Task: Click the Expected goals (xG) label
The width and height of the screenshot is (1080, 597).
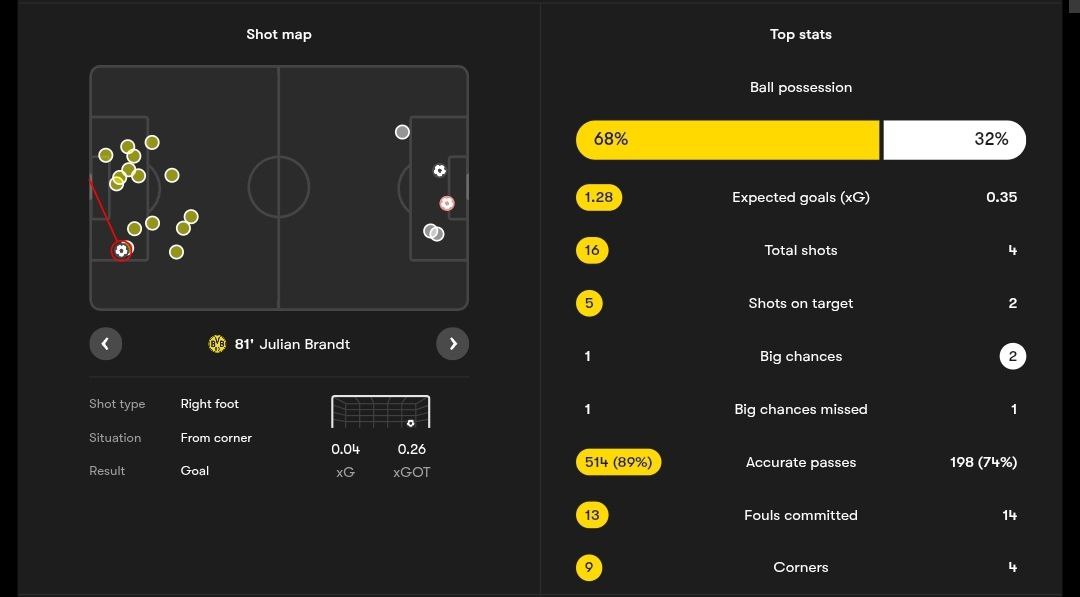Action: coord(801,197)
